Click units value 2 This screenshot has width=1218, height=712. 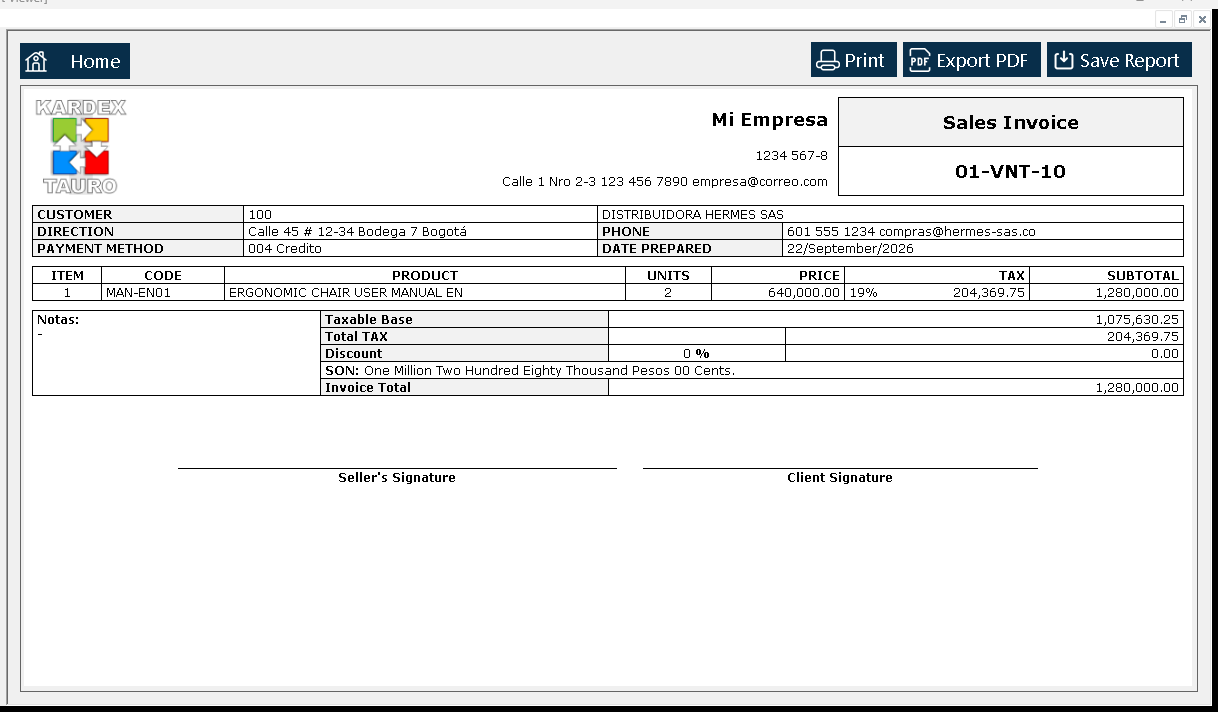pos(668,293)
